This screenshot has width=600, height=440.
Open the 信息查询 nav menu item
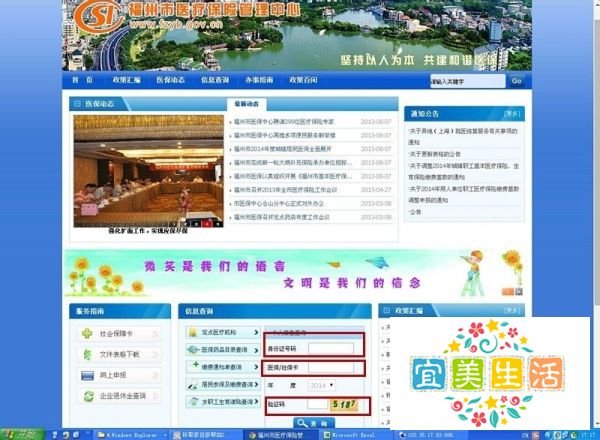[x=215, y=80]
